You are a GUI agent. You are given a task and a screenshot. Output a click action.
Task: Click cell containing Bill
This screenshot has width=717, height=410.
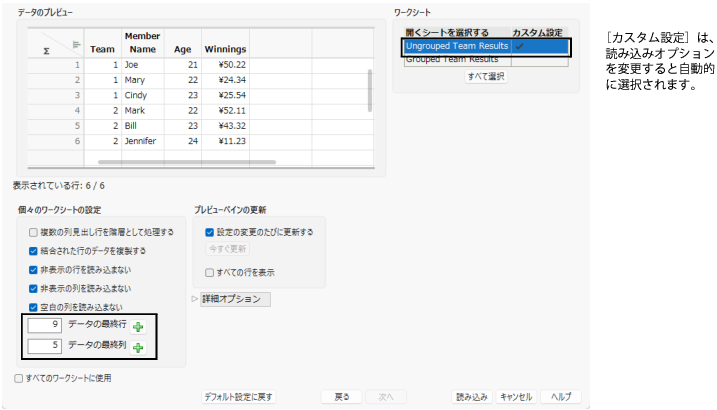143,126
